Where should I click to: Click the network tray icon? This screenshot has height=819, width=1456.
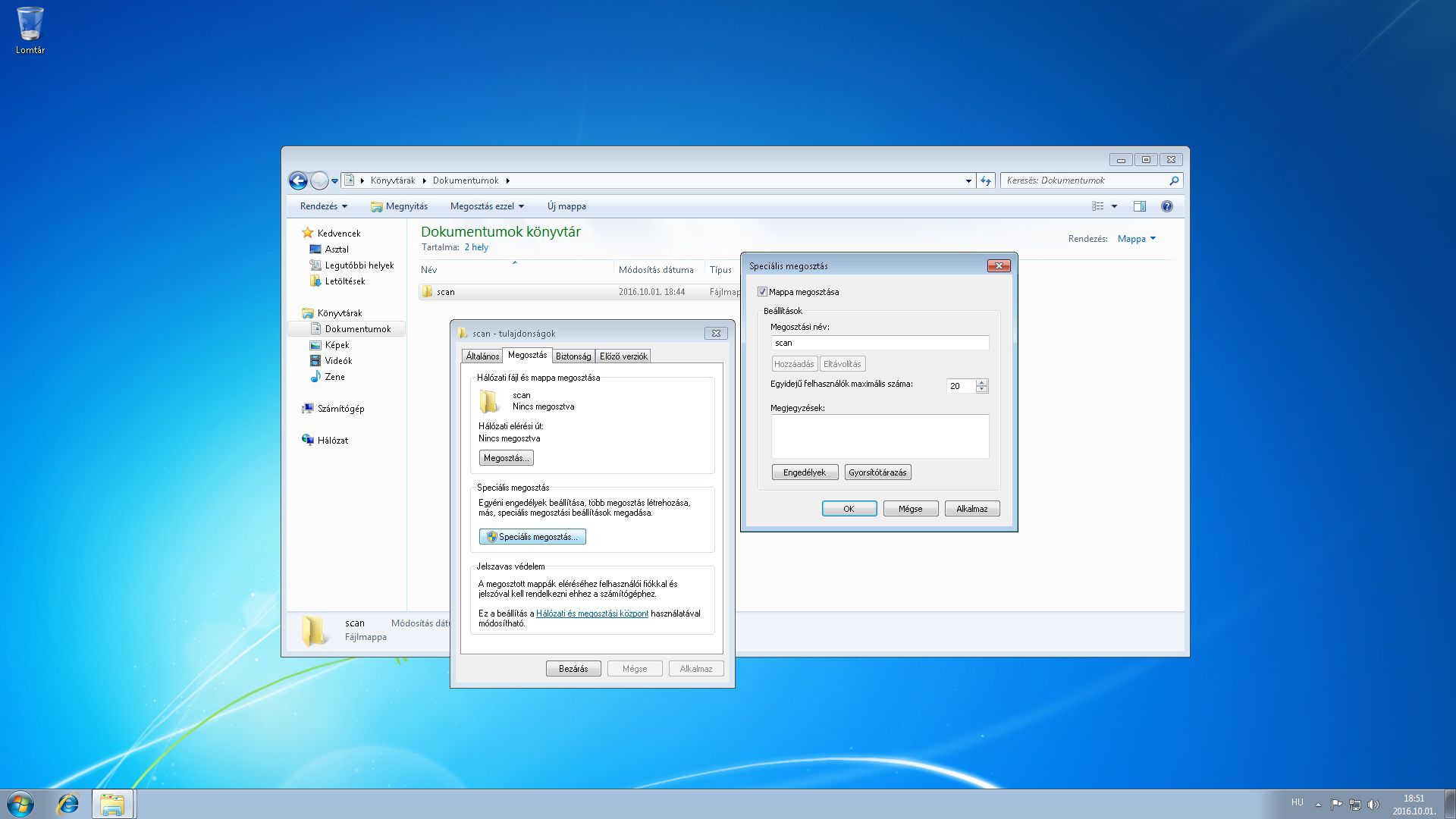[x=1354, y=805]
